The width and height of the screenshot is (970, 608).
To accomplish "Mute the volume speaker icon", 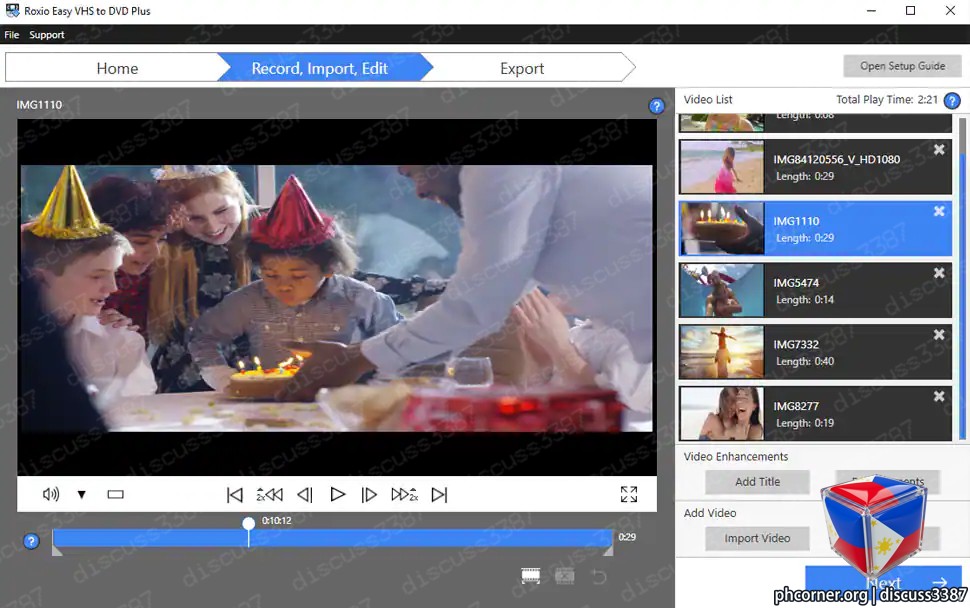I will 51,494.
